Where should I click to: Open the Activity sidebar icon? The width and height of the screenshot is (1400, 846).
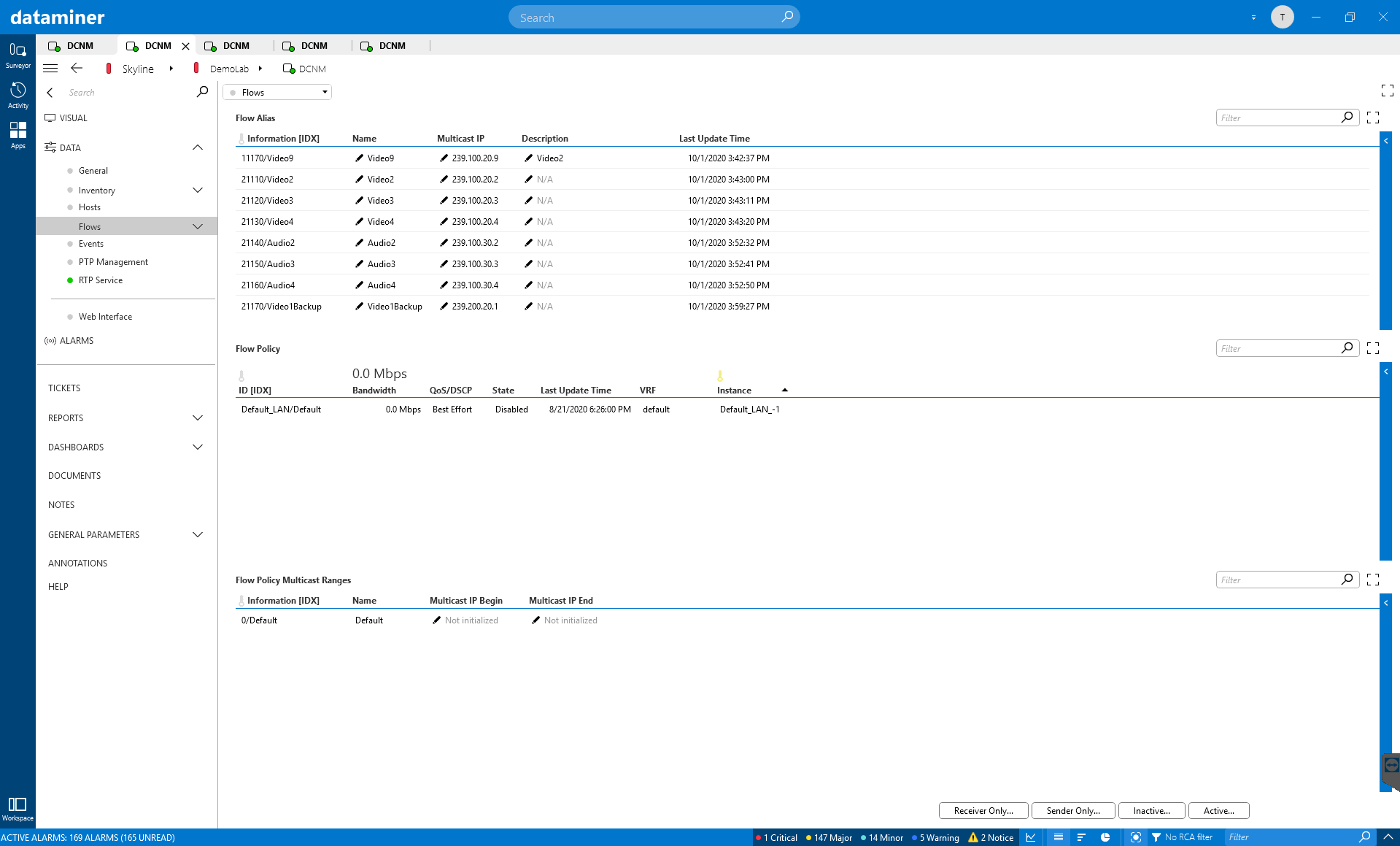point(18,95)
